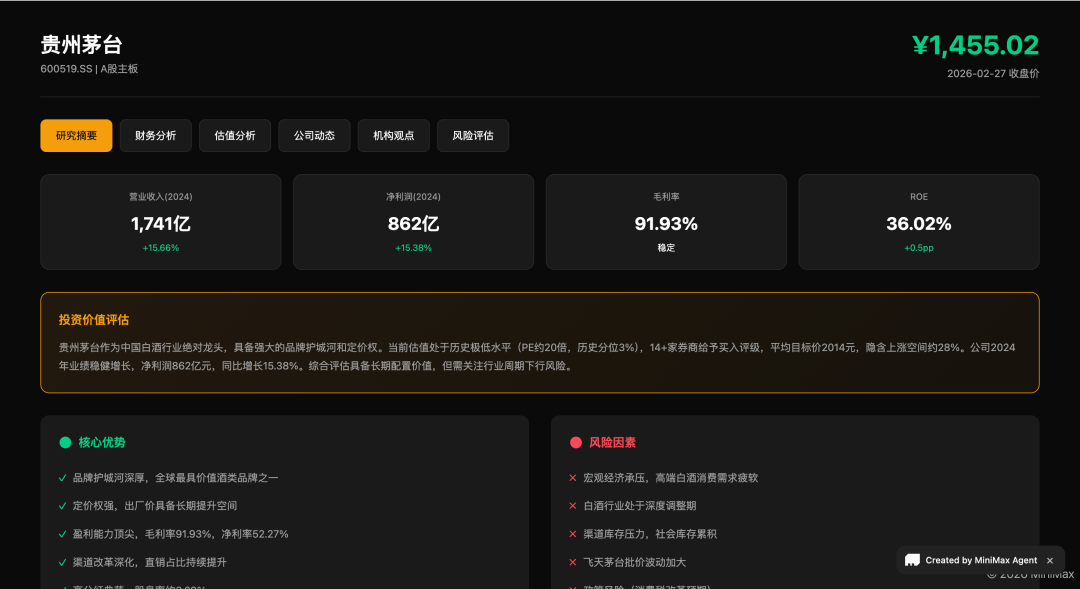This screenshot has height=589, width=1080.
Task: Click the MiniMax Agent logo icon
Action: pos(912,560)
